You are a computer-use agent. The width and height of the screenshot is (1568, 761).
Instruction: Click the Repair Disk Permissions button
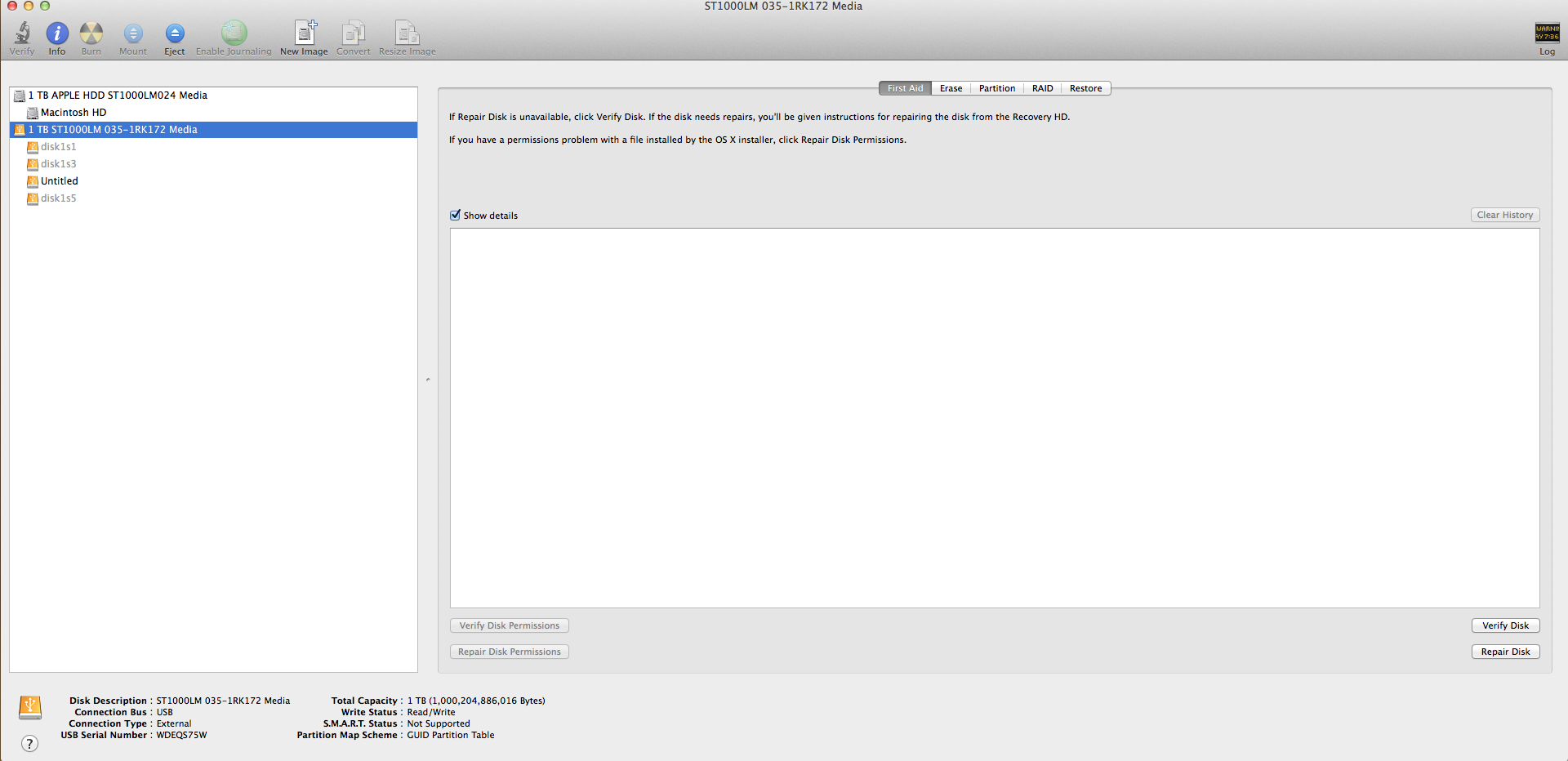[x=510, y=652]
